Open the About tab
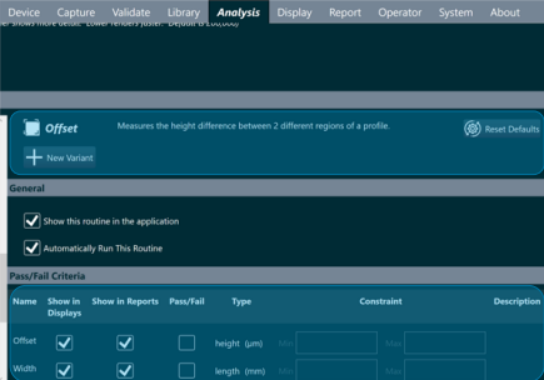544x380 pixels. (x=505, y=12)
